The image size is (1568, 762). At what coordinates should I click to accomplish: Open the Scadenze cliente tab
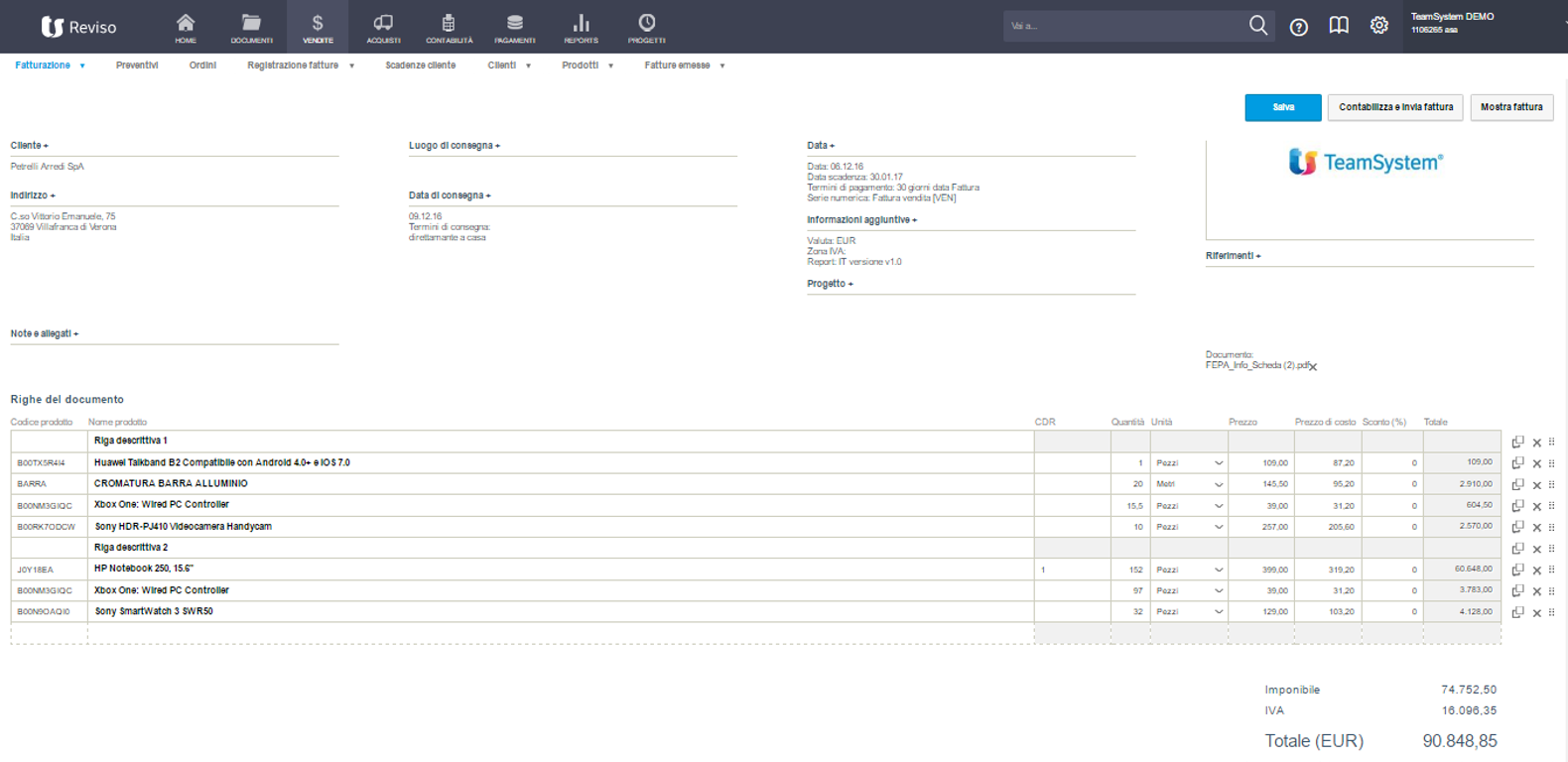pyautogui.click(x=420, y=65)
